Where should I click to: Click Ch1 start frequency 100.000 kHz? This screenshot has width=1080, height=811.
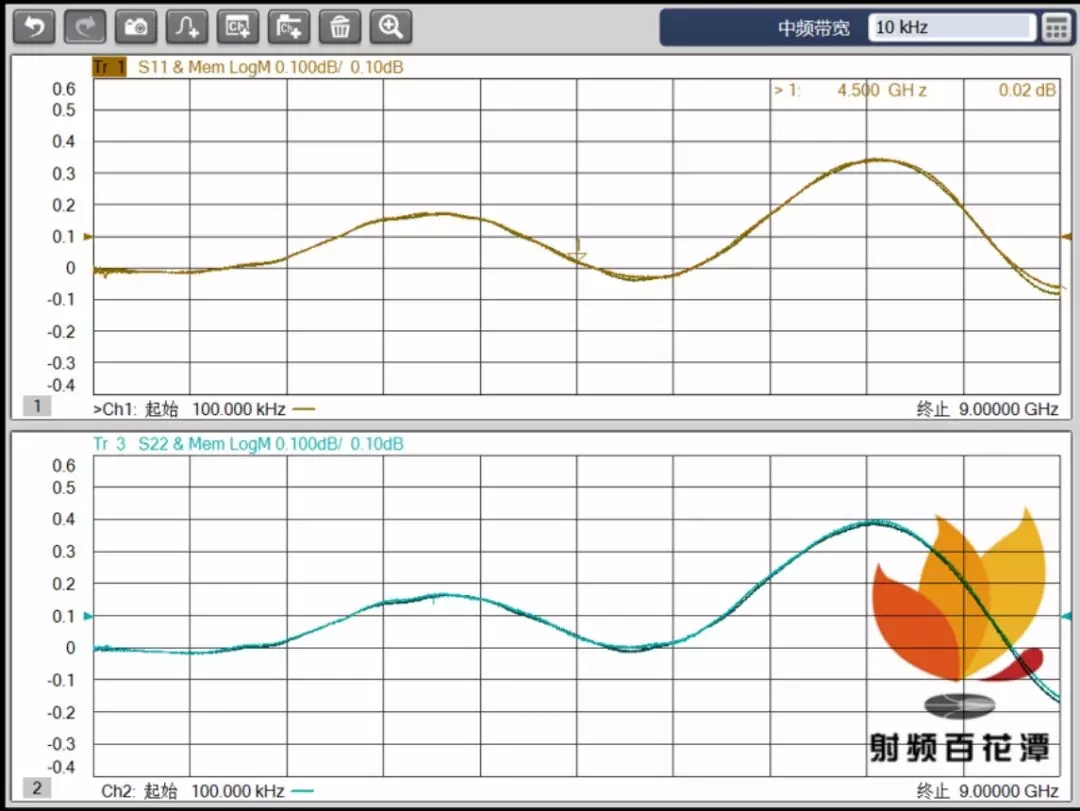238,409
